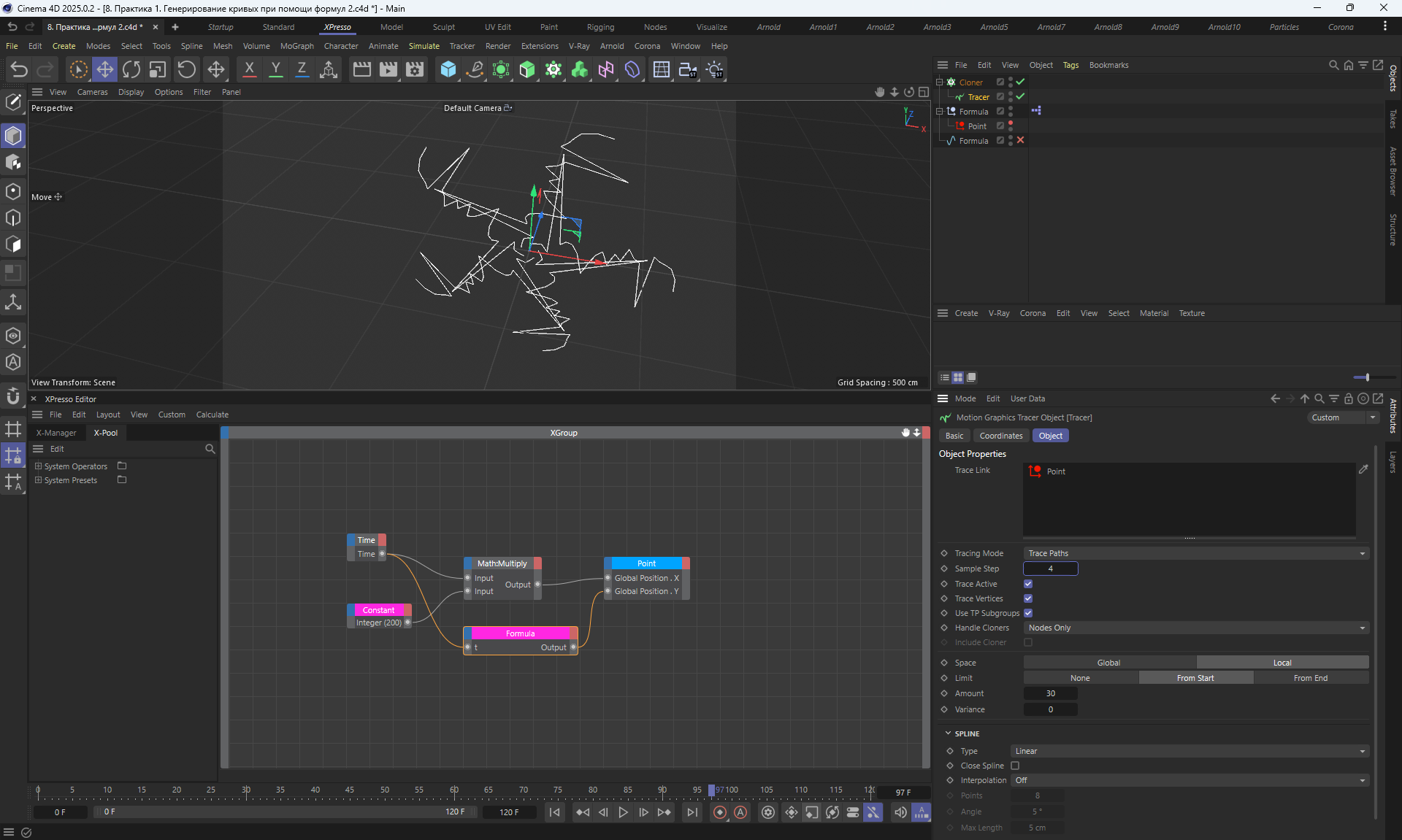Image resolution: width=1402 pixels, height=840 pixels.
Task: Click the Record Active Objects button
Action: pos(720,812)
